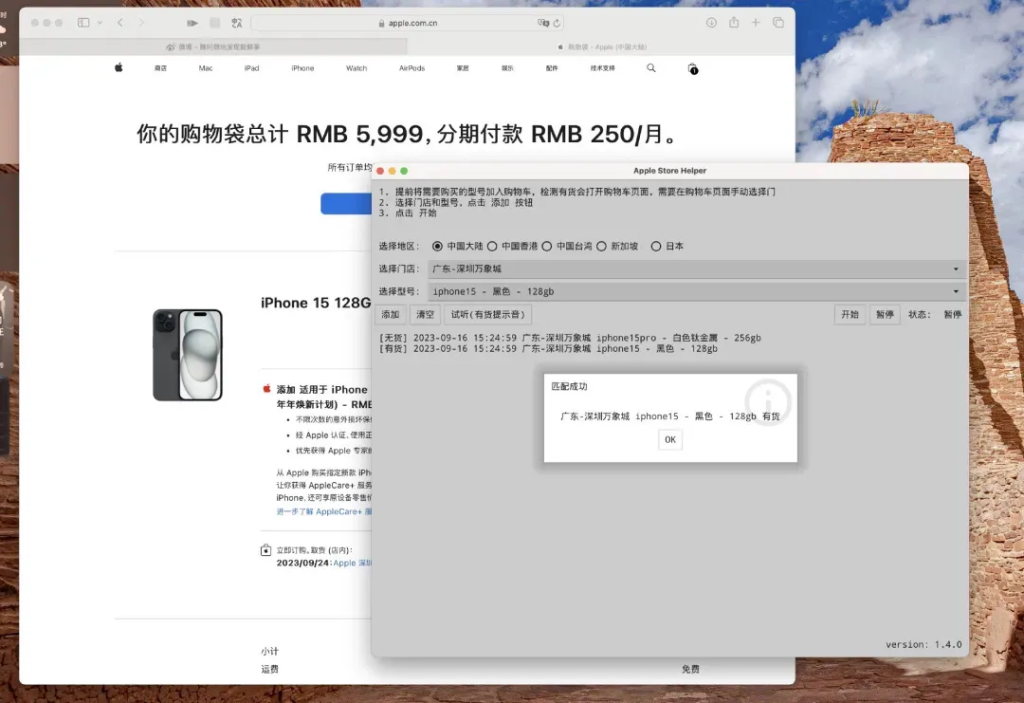Open the 配件 menu on Apple site

point(552,68)
